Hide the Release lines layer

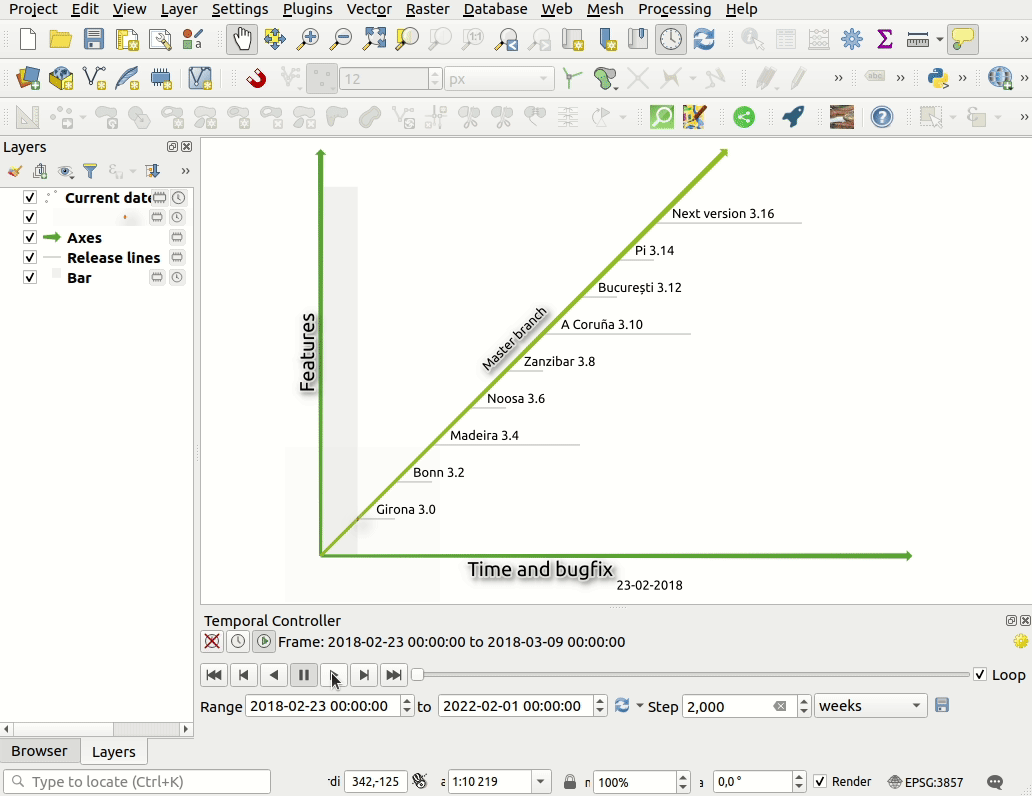tap(30, 257)
